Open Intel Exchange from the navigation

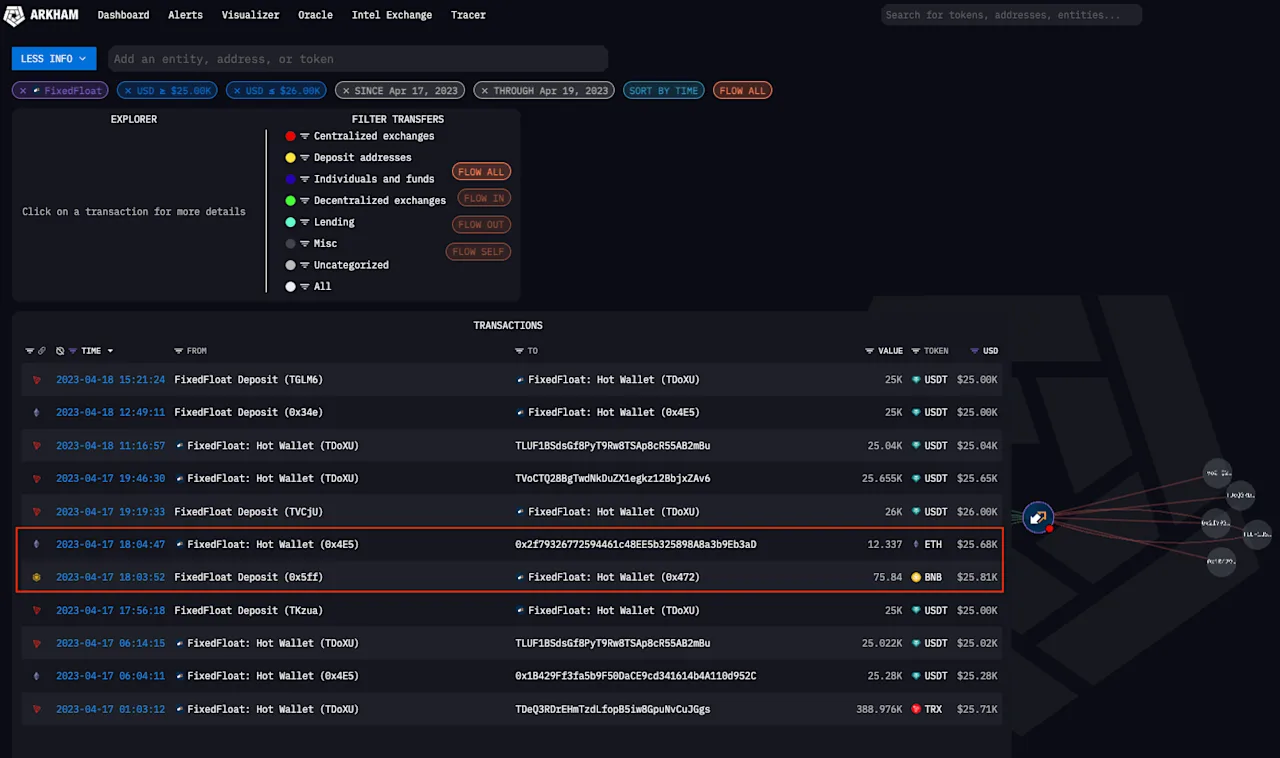392,15
